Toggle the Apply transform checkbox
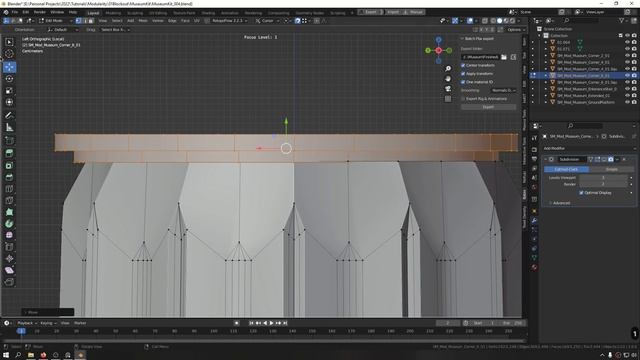 [463, 73]
